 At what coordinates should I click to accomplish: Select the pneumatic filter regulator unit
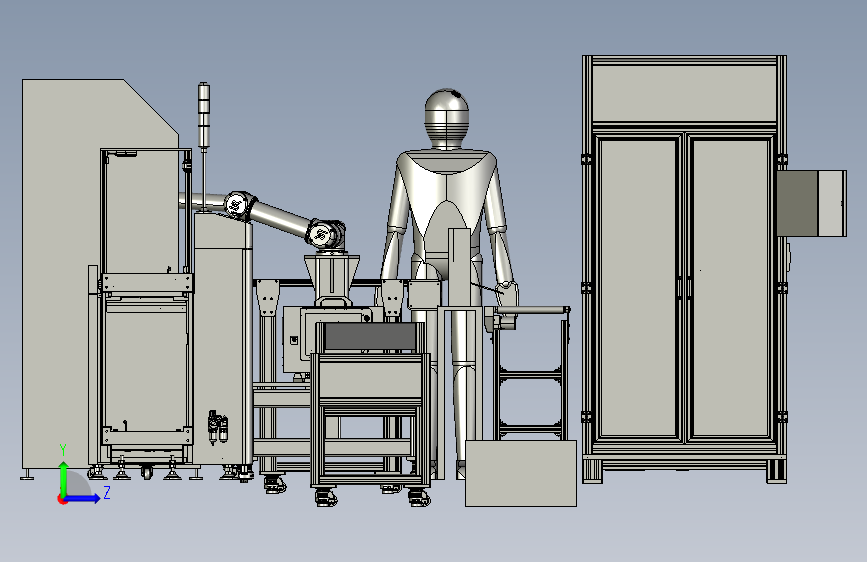(x=218, y=427)
